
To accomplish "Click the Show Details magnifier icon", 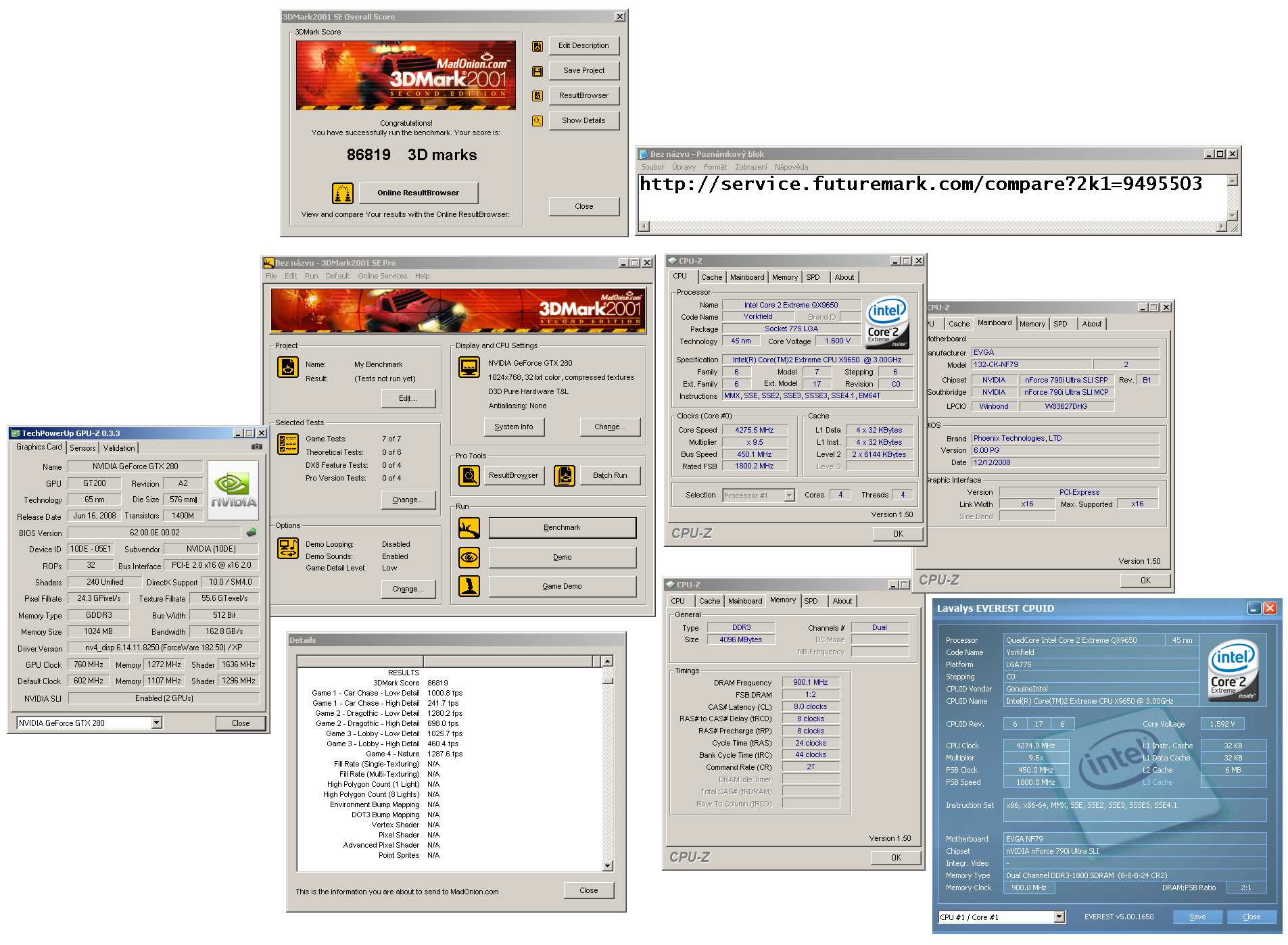I will [538, 121].
